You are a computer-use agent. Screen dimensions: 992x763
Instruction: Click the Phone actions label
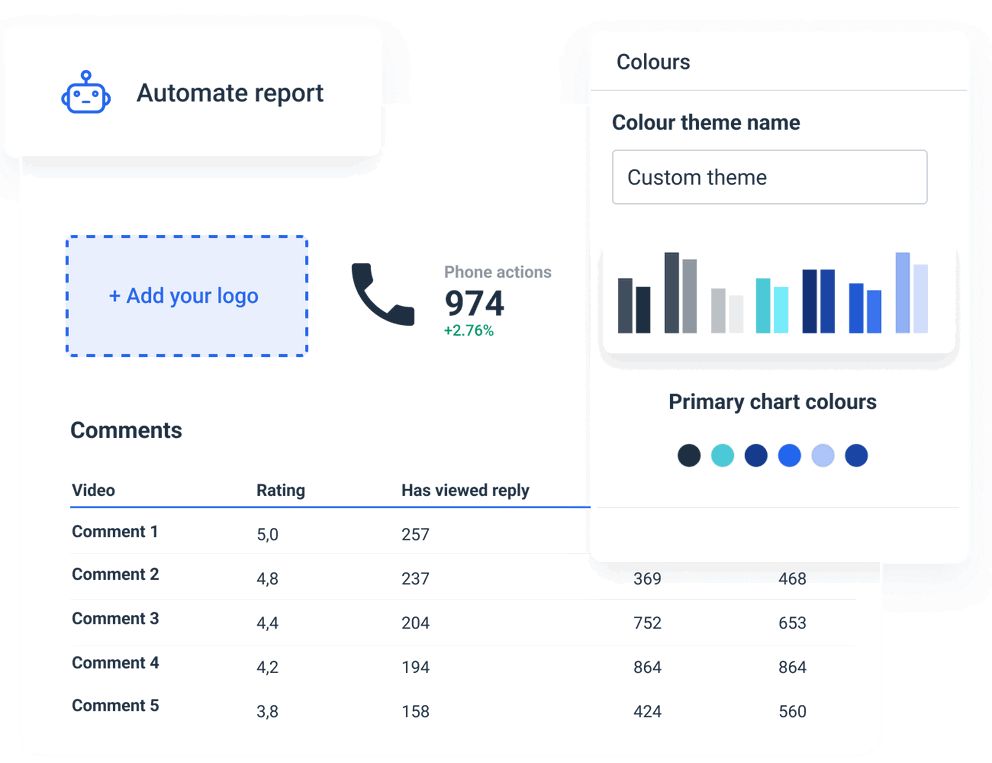[x=497, y=272]
